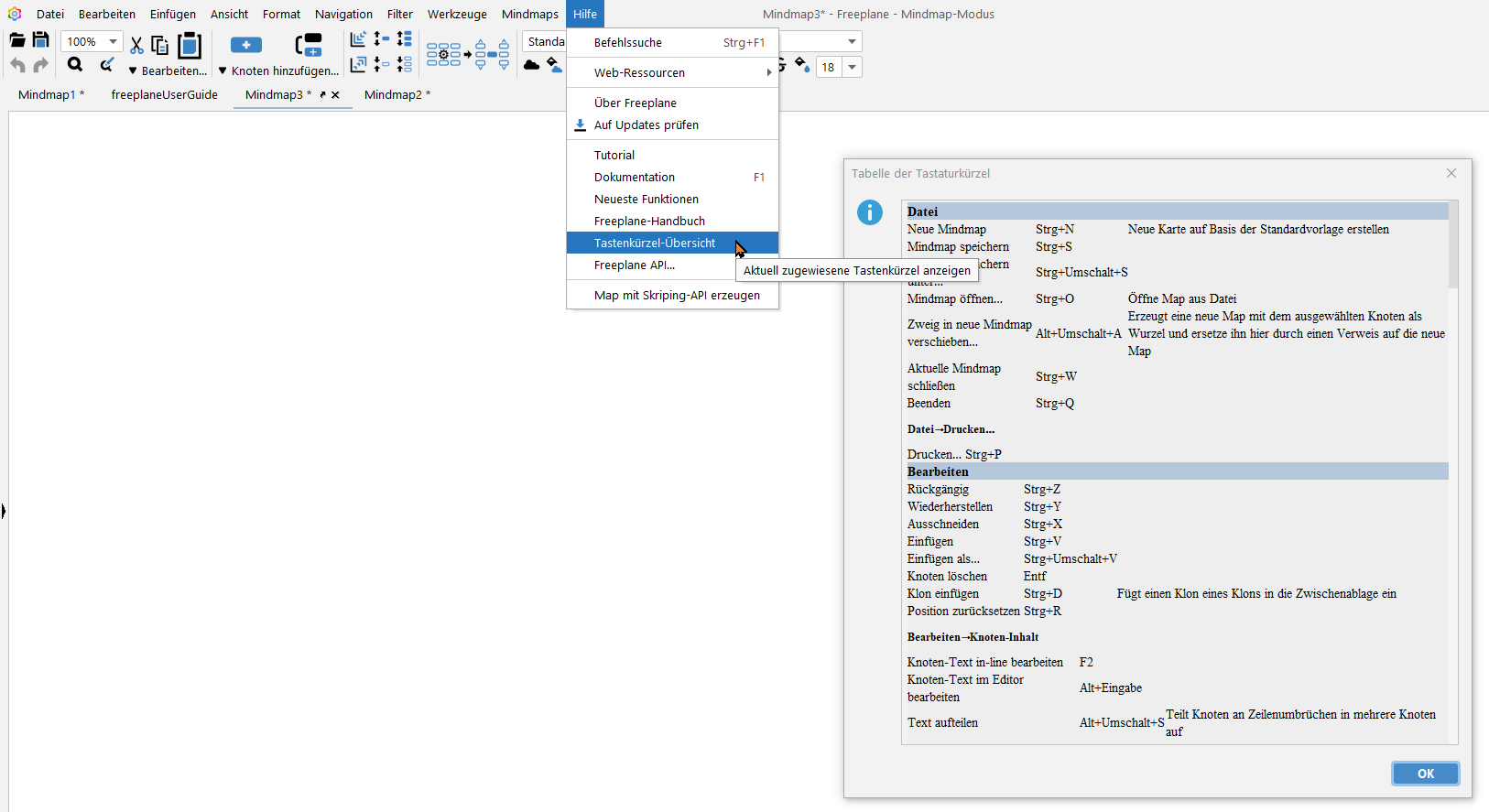1489x812 pixels.
Task: Close the Mindmap3 tab with its X
Action: coord(336,94)
